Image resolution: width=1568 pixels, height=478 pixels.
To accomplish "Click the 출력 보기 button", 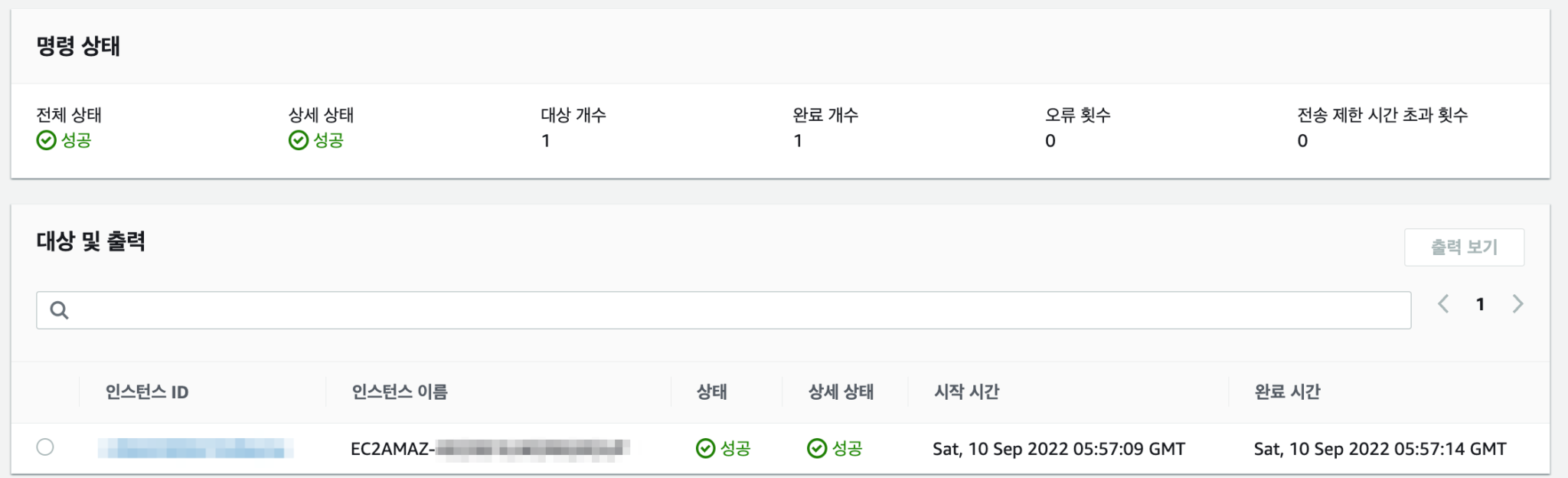I will click(x=1465, y=247).
